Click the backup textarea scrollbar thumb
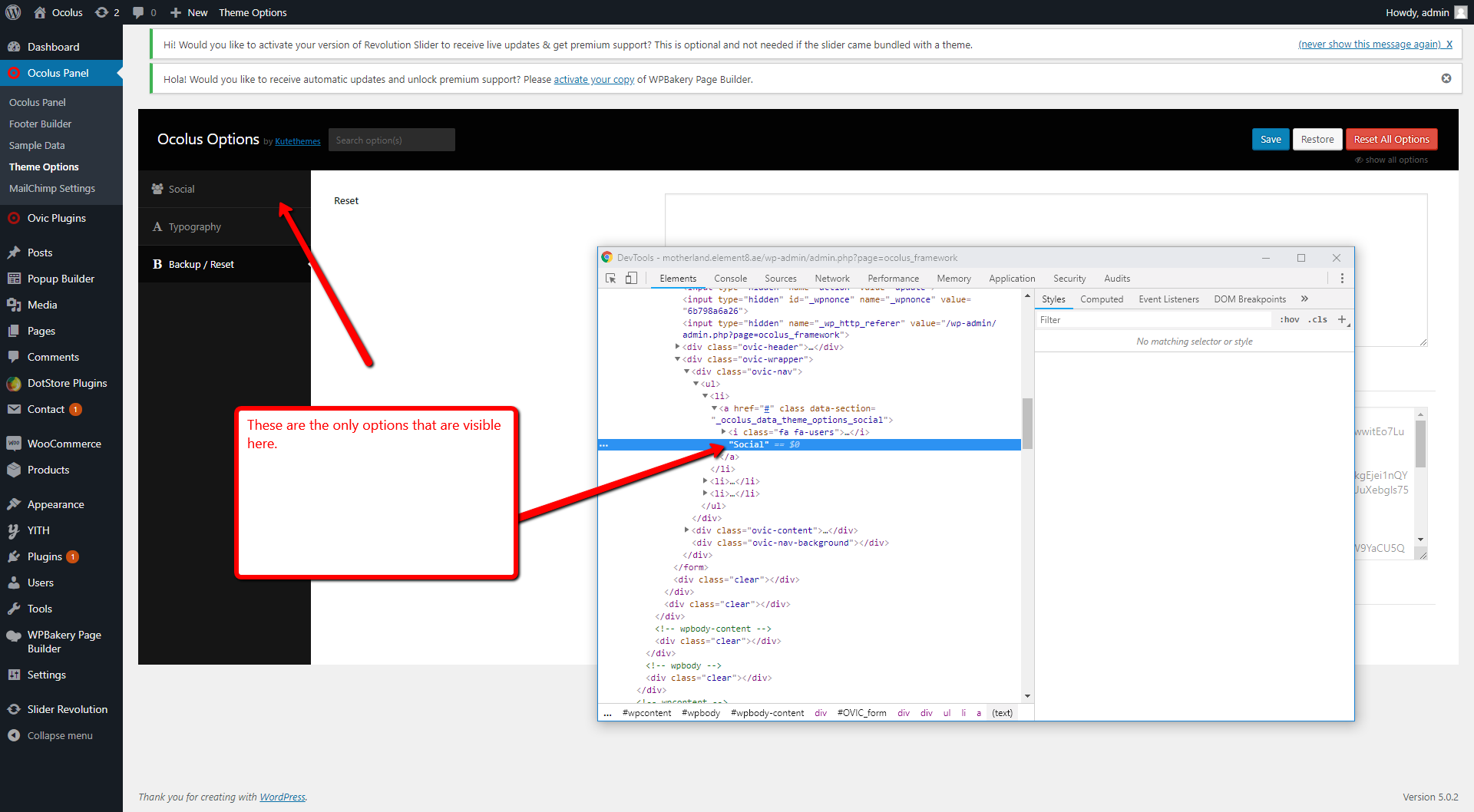Screen dimensions: 1474x812 point(1420,444)
